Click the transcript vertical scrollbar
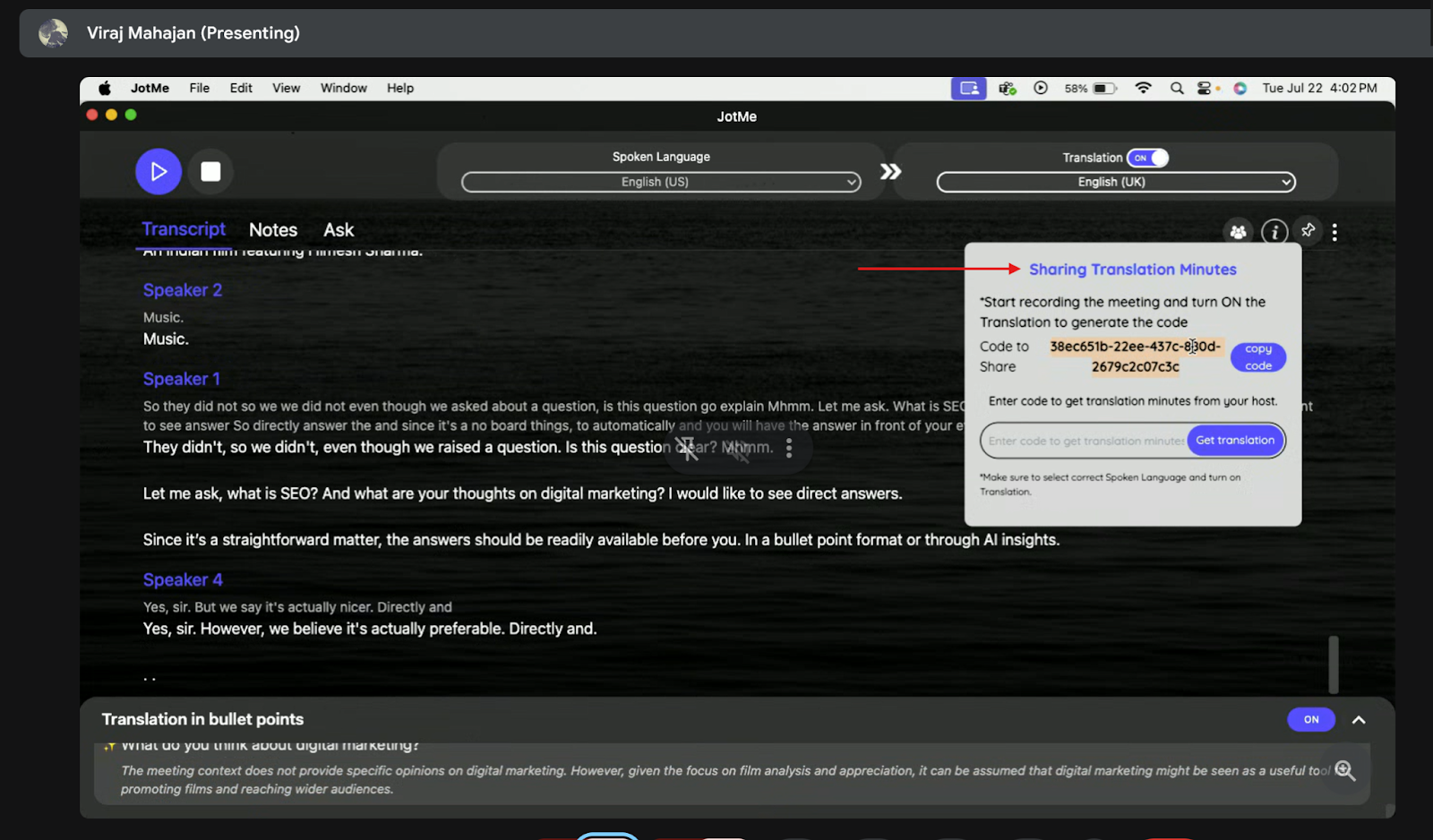 (1334, 664)
